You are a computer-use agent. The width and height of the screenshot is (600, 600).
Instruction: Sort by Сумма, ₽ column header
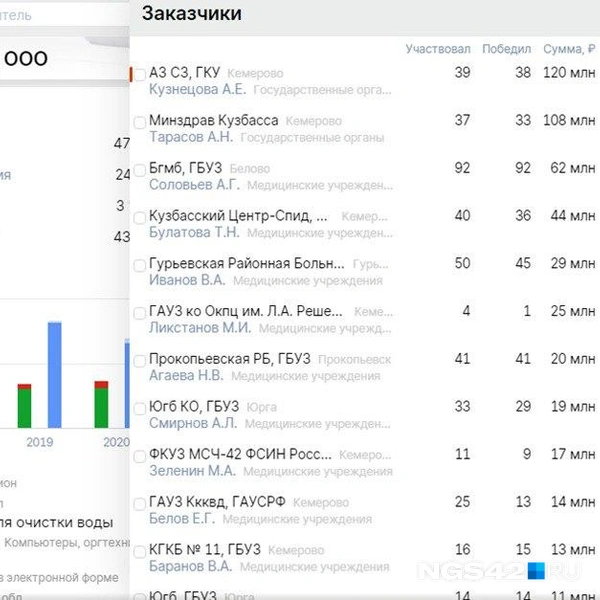(569, 49)
